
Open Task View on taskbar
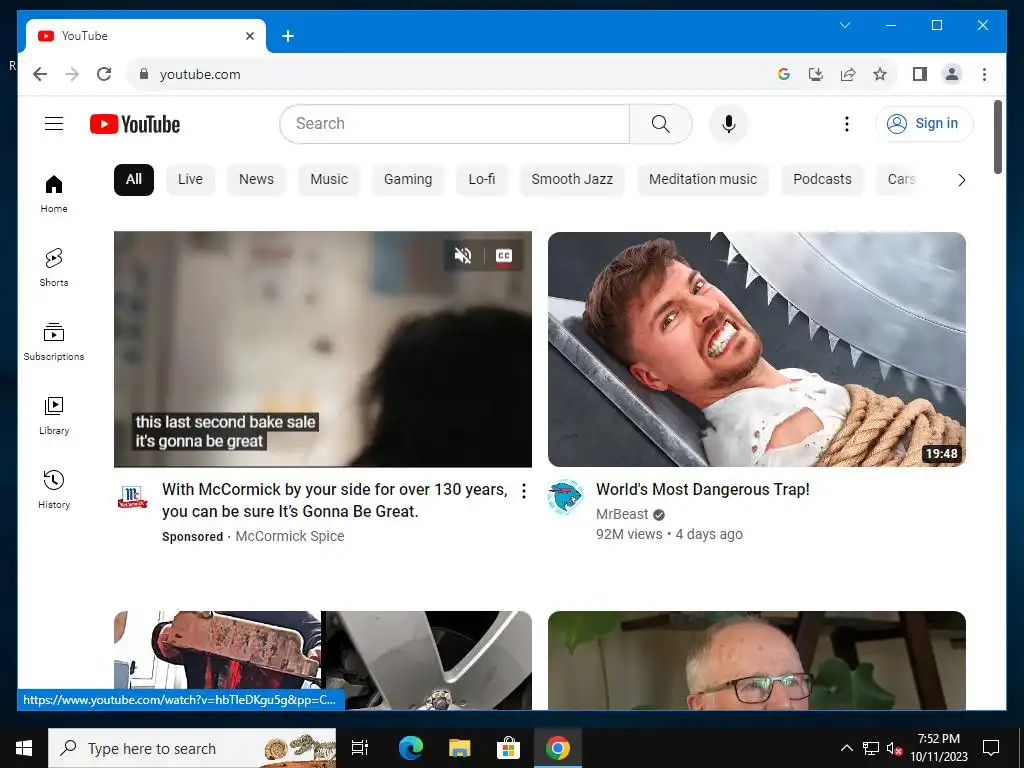(360, 748)
